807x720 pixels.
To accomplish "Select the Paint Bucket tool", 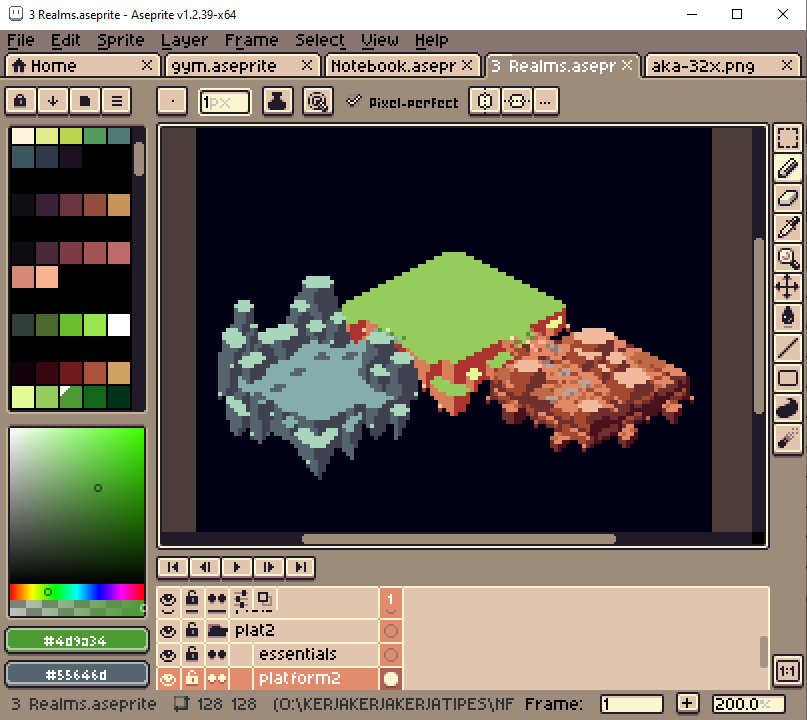I will 787,317.
